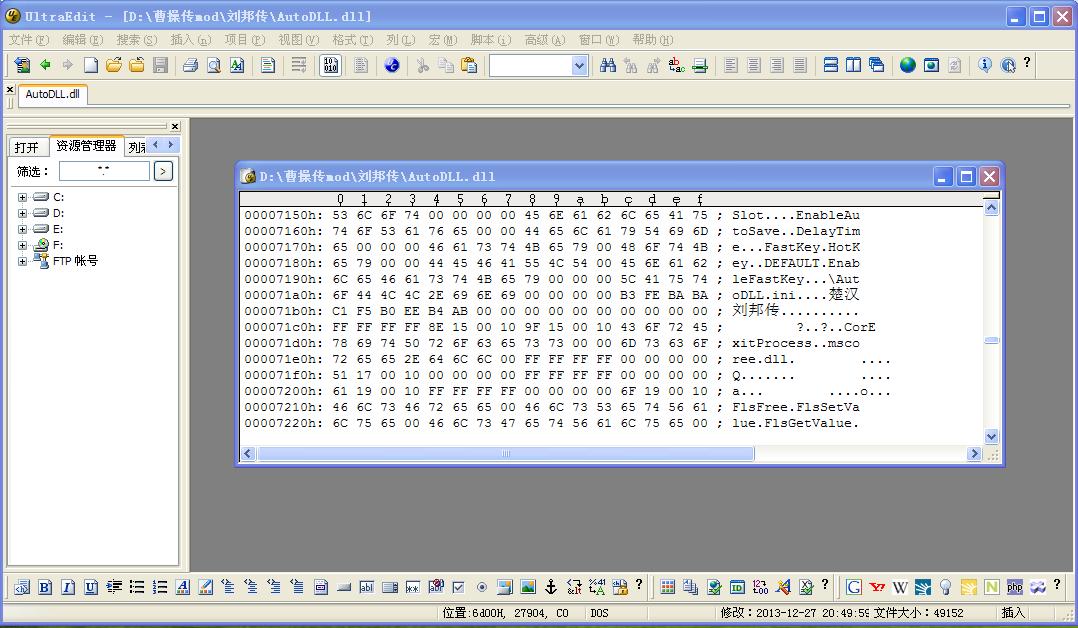Expand the FTP 帐号 tree node
This screenshot has height=628, width=1078.
pyautogui.click(x=22, y=261)
